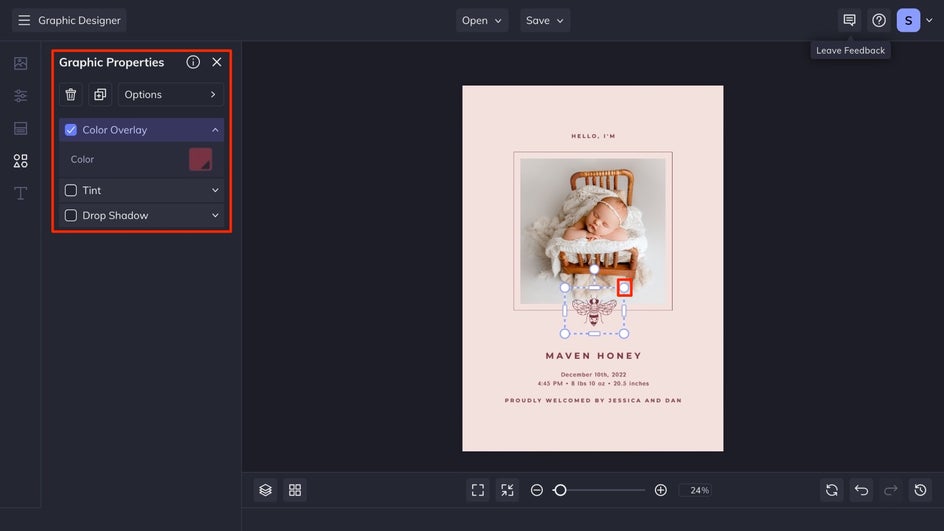Click the fit to screen icon
The height and width of the screenshot is (531, 944).
tap(478, 490)
